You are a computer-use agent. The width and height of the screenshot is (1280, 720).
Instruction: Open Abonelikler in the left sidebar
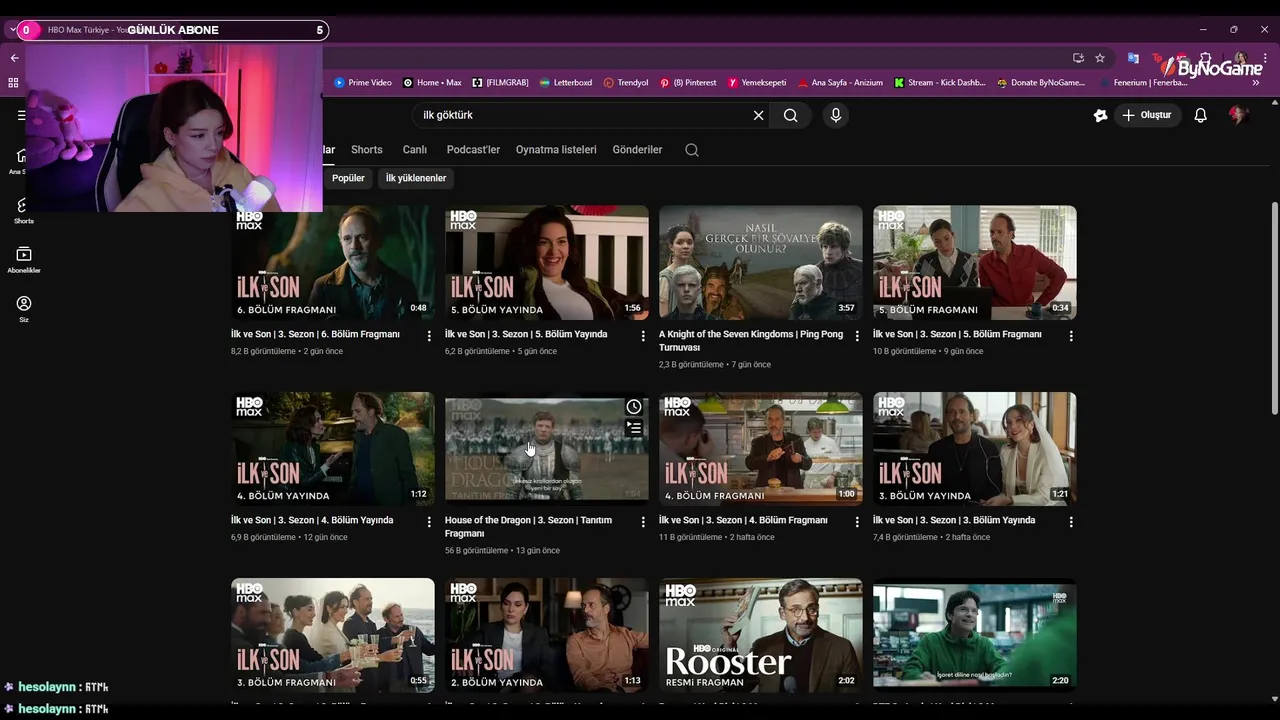point(24,260)
